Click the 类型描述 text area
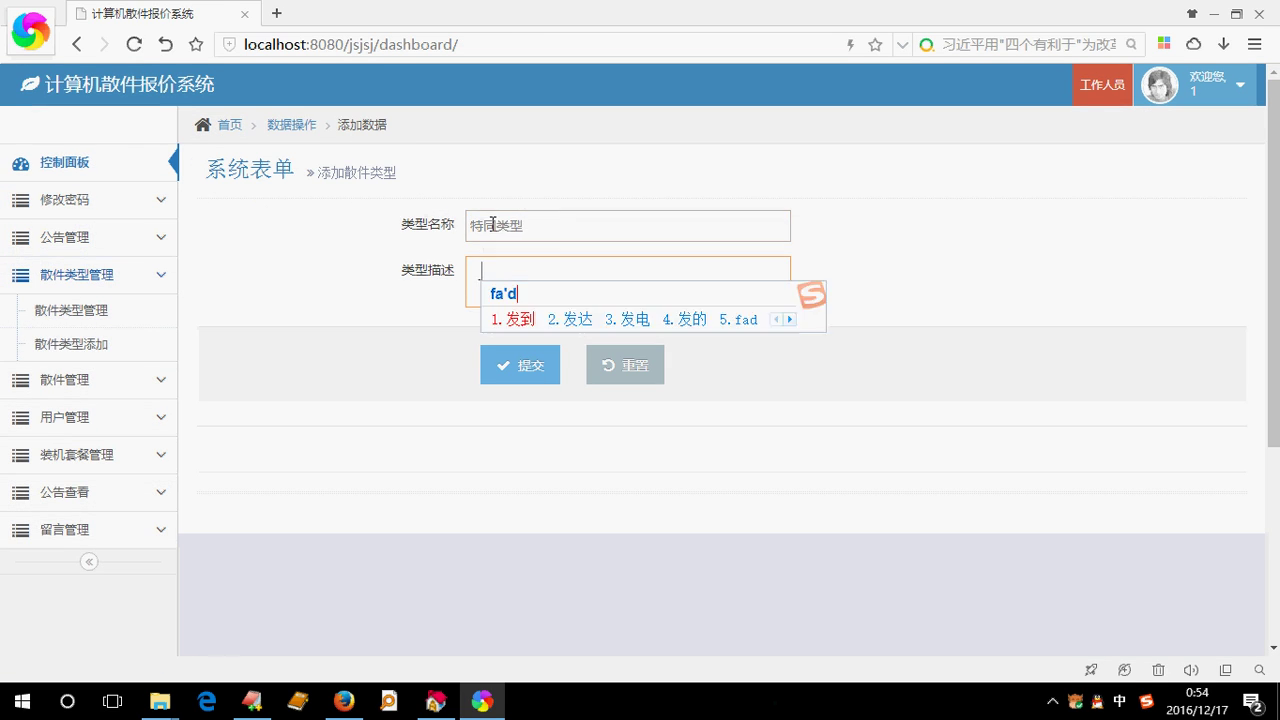Image resolution: width=1280 pixels, height=720 pixels. (628, 282)
